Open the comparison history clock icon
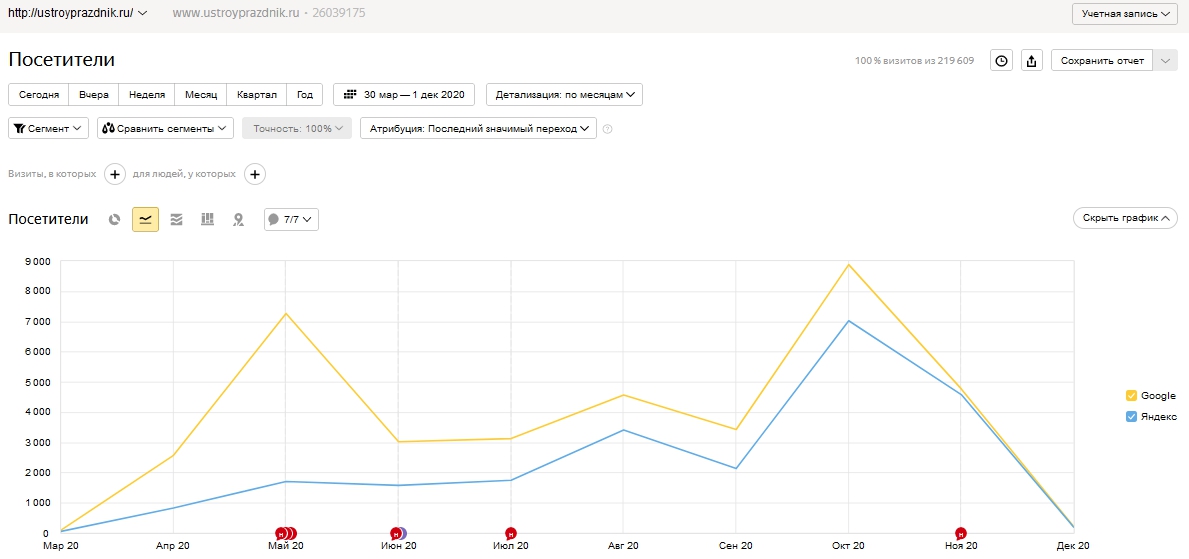The image size is (1189, 559). click(1002, 61)
